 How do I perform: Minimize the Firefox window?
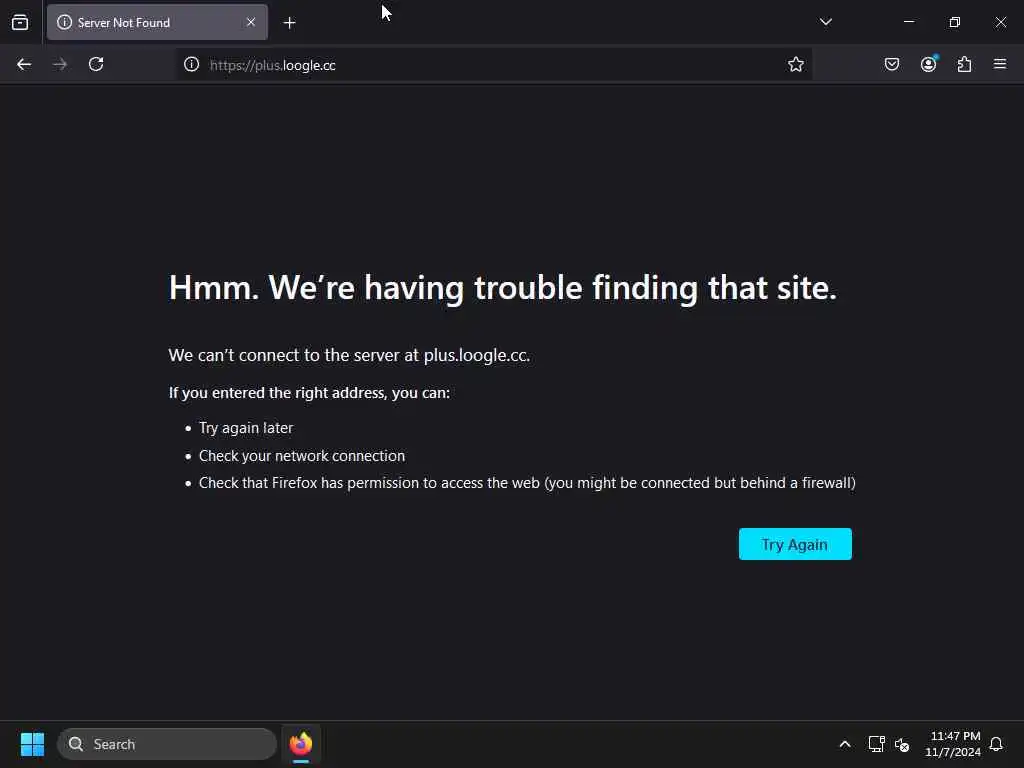[908, 22]
